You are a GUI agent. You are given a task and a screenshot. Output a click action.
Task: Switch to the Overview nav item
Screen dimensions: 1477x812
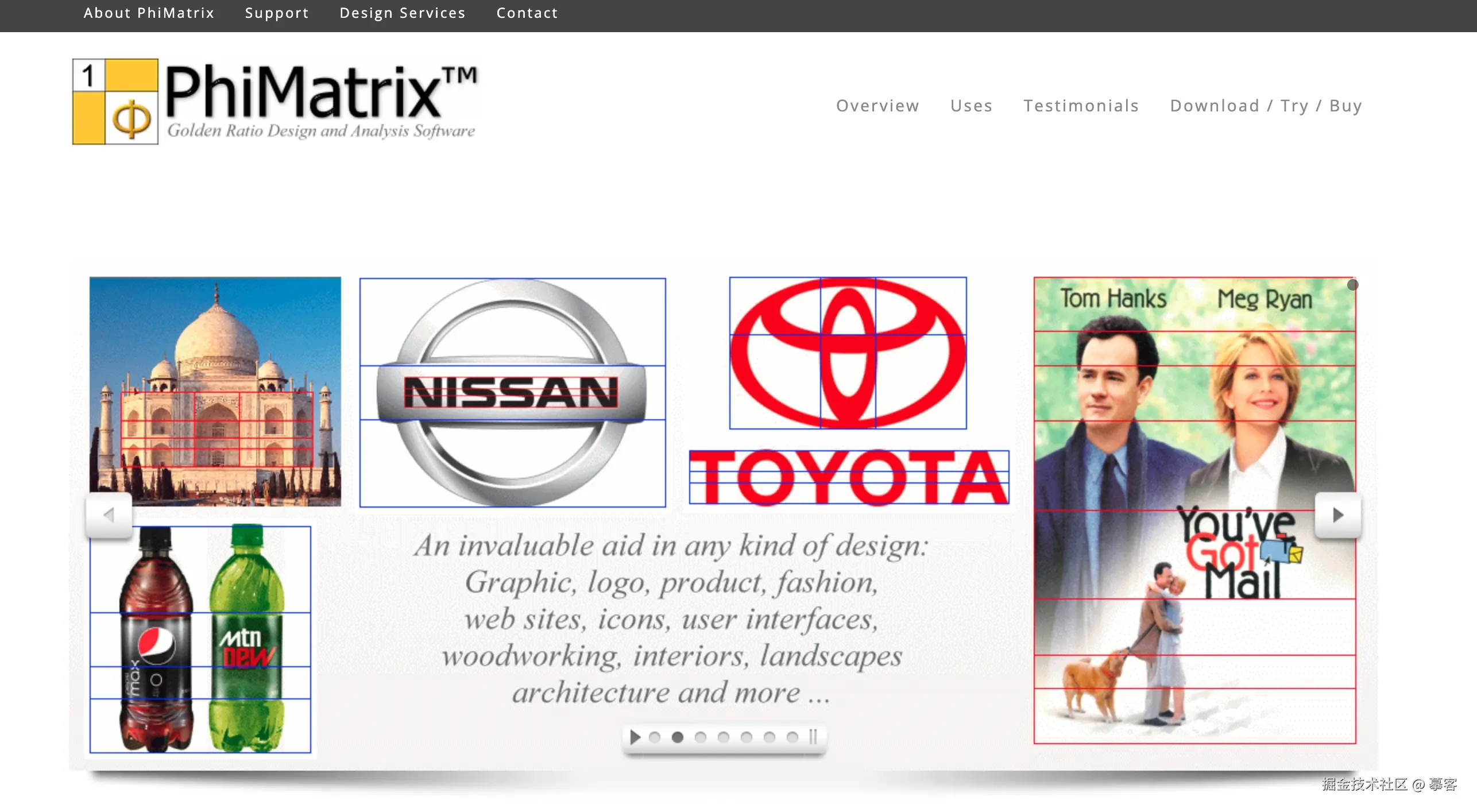[x=877, y=106]
